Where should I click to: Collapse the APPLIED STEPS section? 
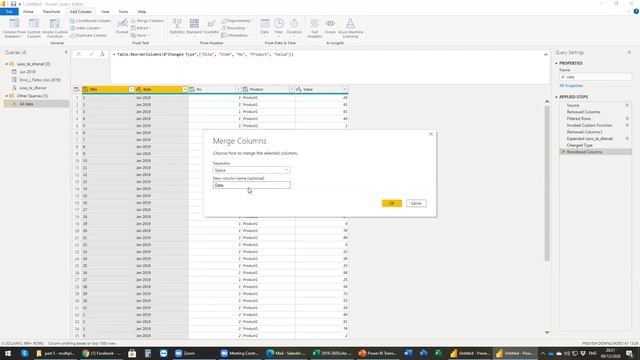point(556,97)
